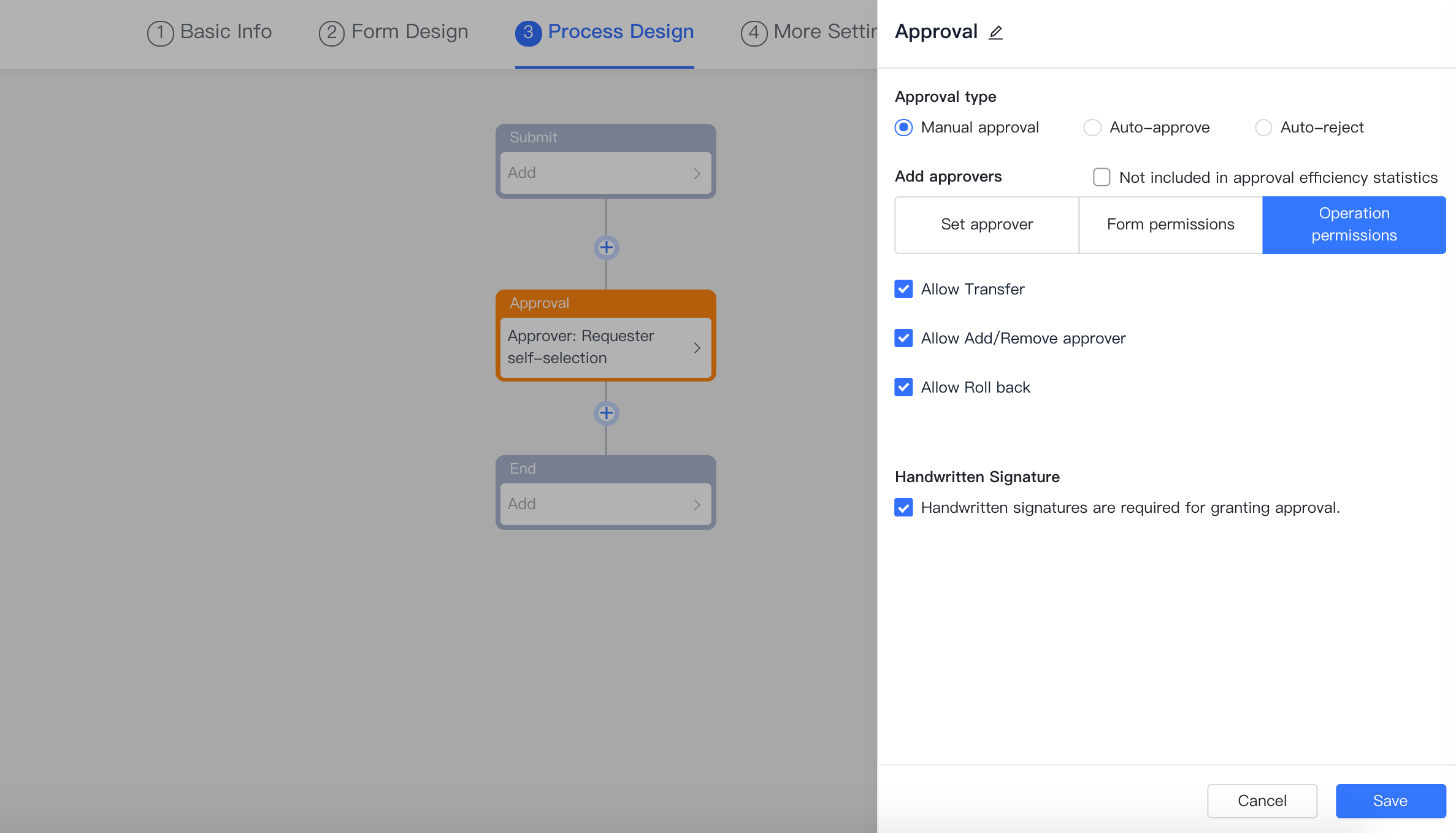This screenshot has height=833, width=1456.
Task: Disable Allow Add/Remove approver checkbox
Action: [x=903, y=338]
